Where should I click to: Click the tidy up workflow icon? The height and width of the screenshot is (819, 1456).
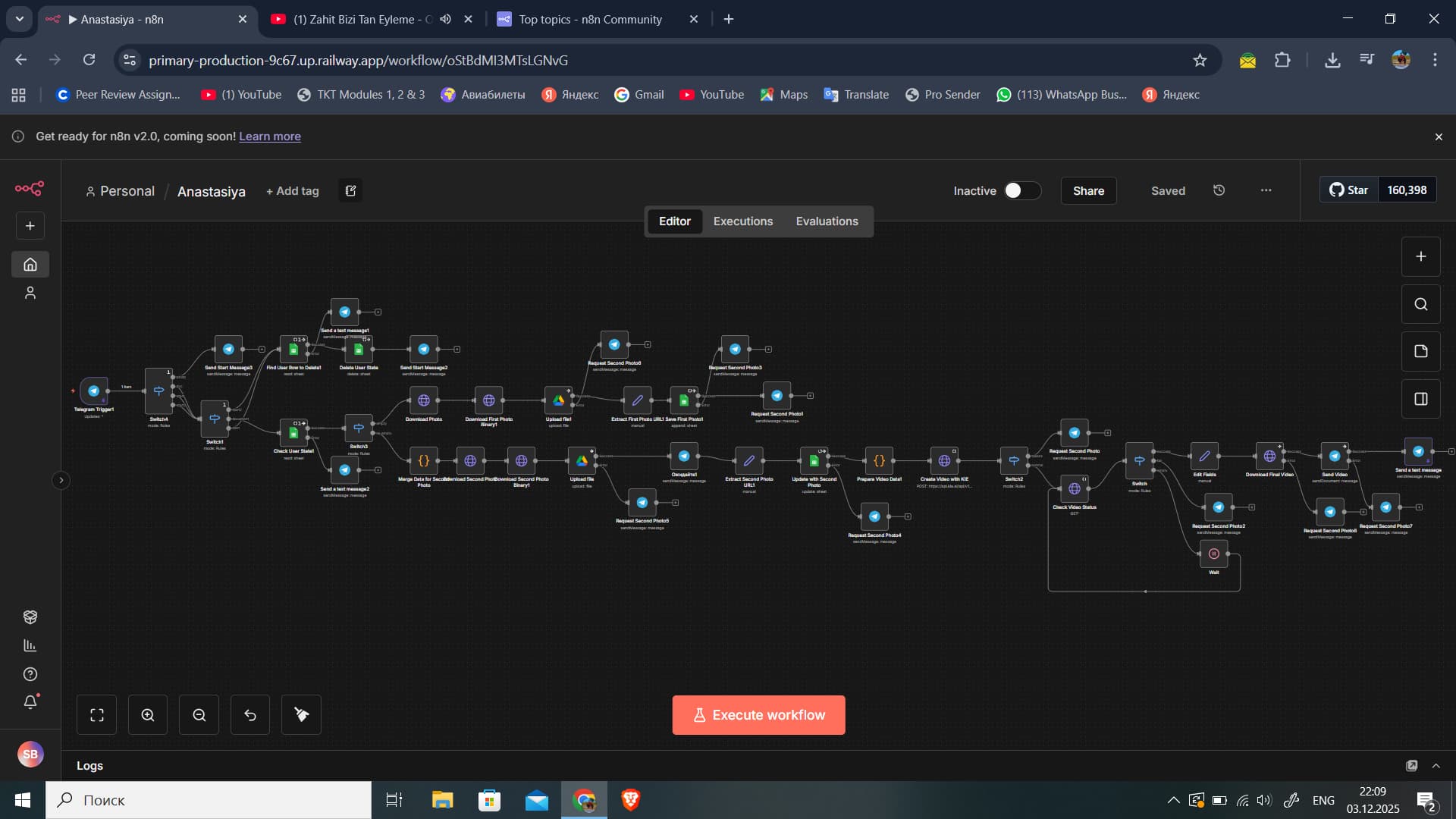point(301,715)
